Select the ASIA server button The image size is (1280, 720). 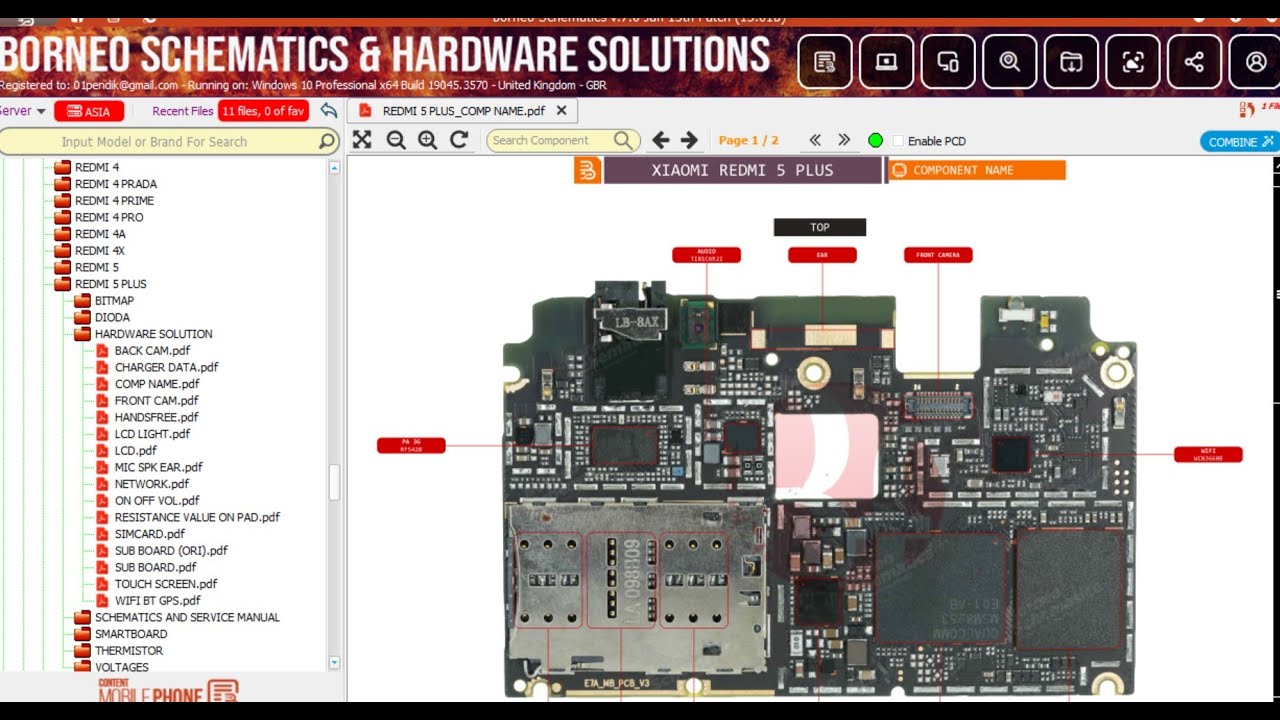(89, 111)
